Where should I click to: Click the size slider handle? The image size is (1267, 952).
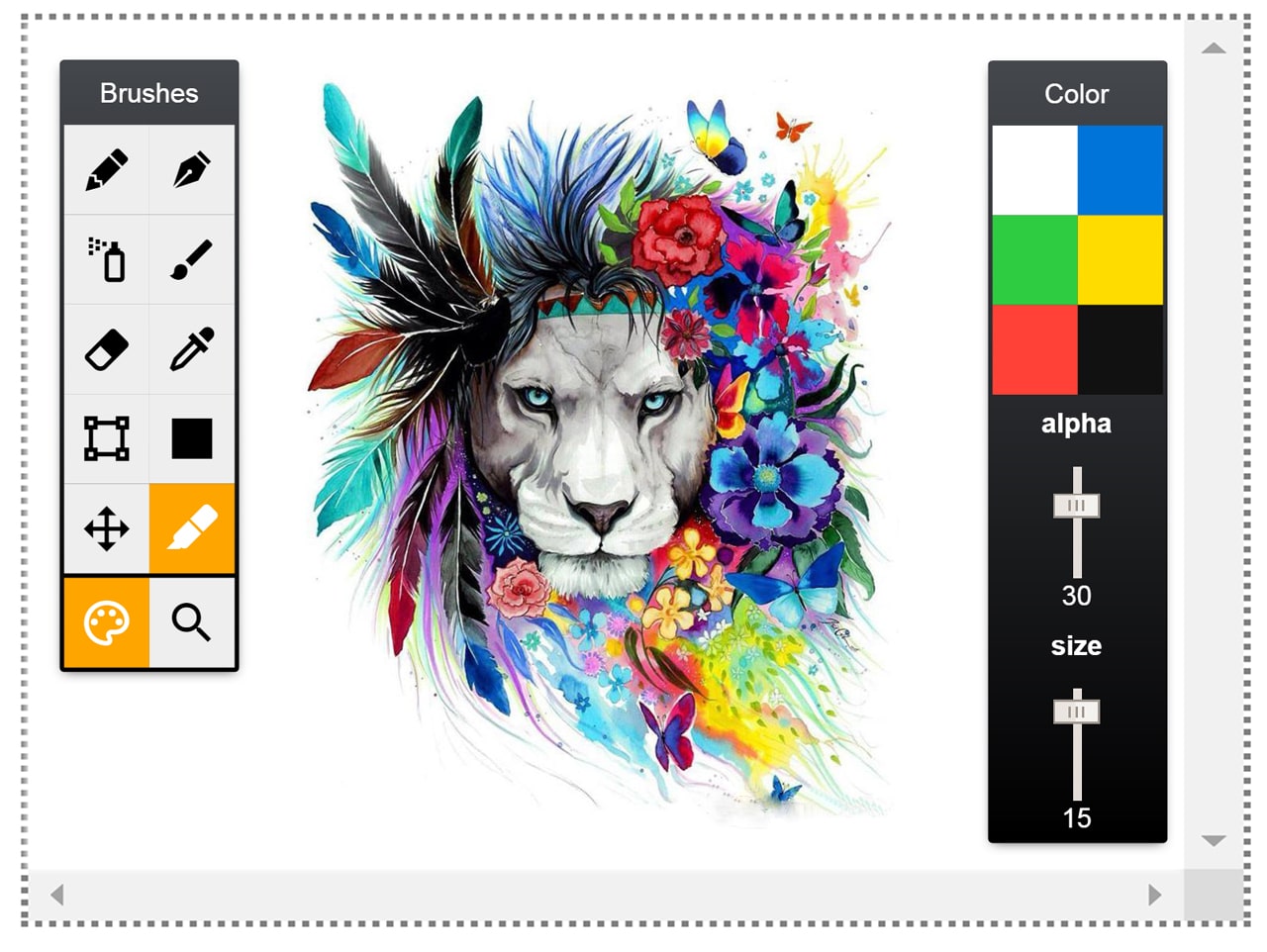1077,712
